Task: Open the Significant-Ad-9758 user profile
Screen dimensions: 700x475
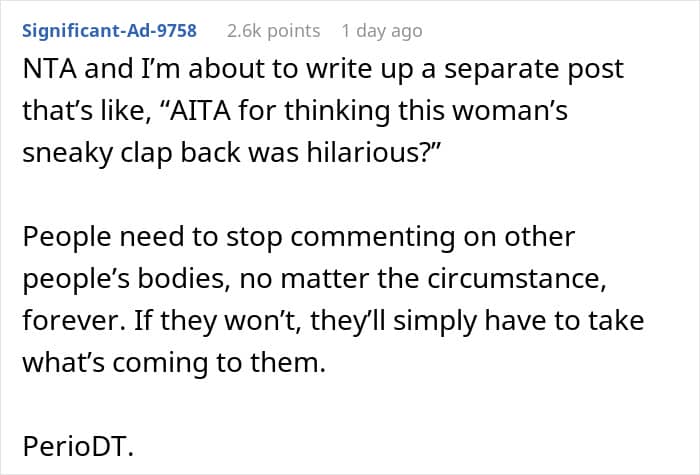Action: (x=109, y=31)
